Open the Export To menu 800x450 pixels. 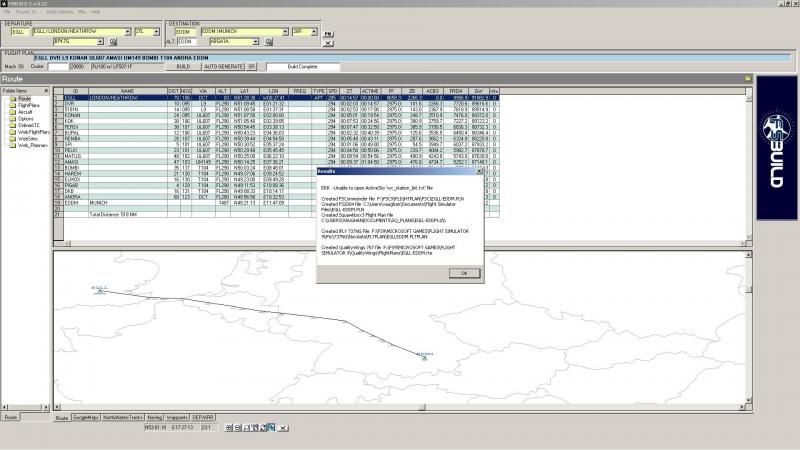26,11
